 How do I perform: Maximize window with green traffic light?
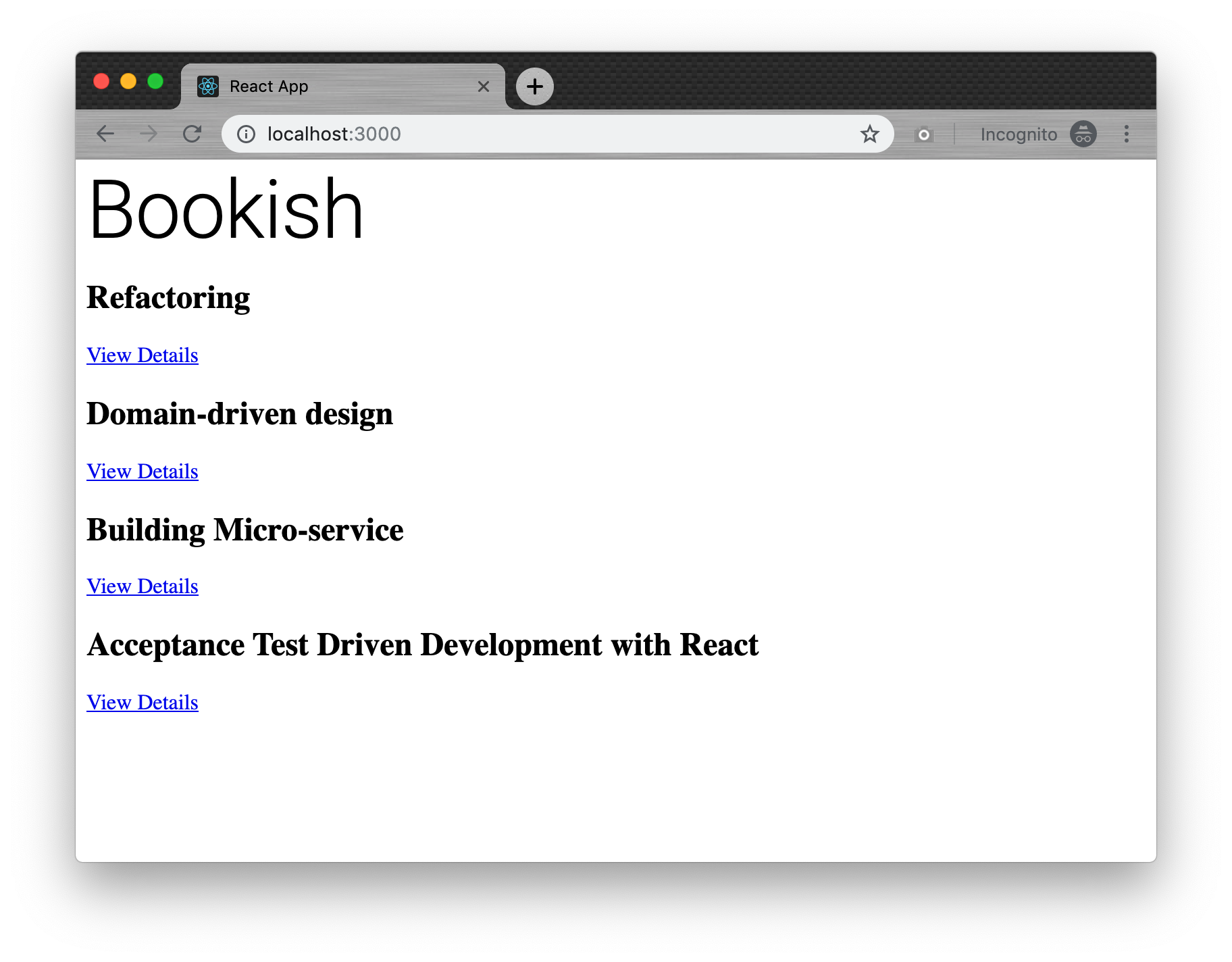156,81
